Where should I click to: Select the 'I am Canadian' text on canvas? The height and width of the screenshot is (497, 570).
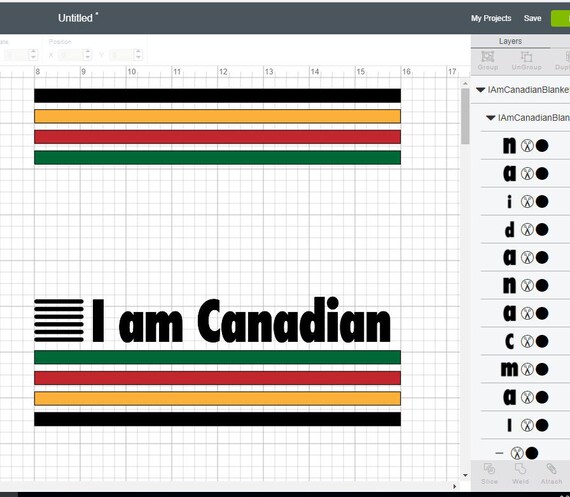tap(241, 321)
